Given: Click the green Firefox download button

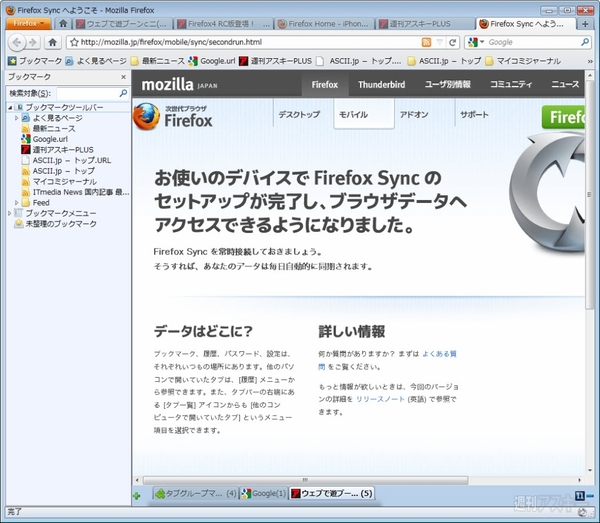Looking at the screenshot, I should pos(563,117).
